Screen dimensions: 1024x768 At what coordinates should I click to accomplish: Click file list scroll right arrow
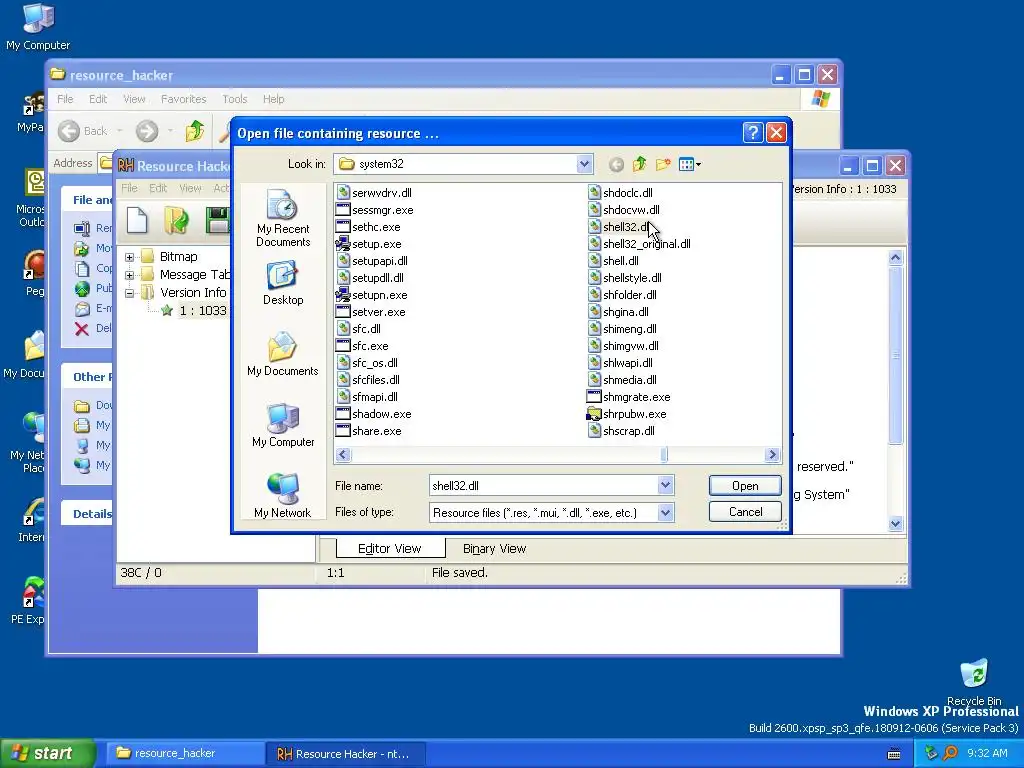[773, 455]
